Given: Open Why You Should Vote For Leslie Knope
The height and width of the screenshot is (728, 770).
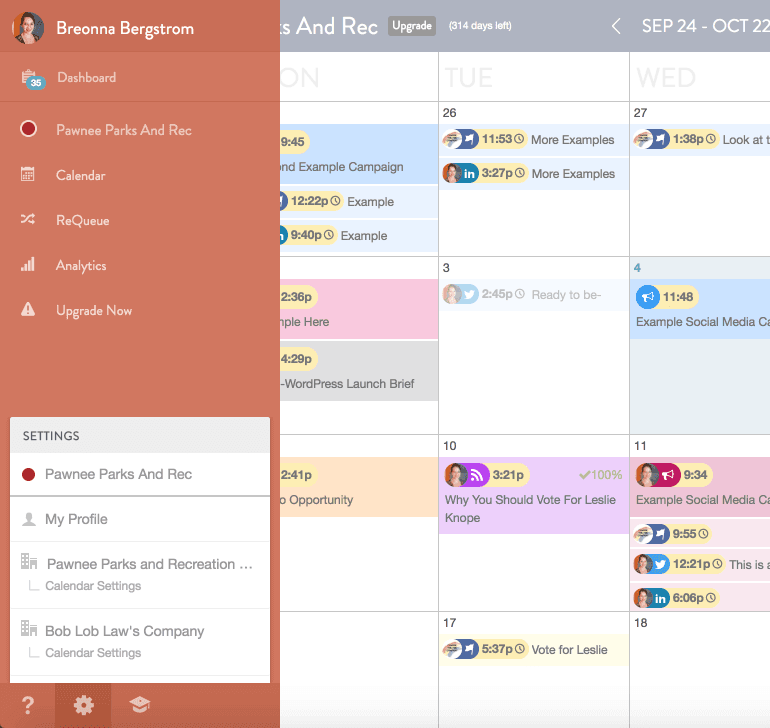Looking at the screenshot, I should [533, 508].
